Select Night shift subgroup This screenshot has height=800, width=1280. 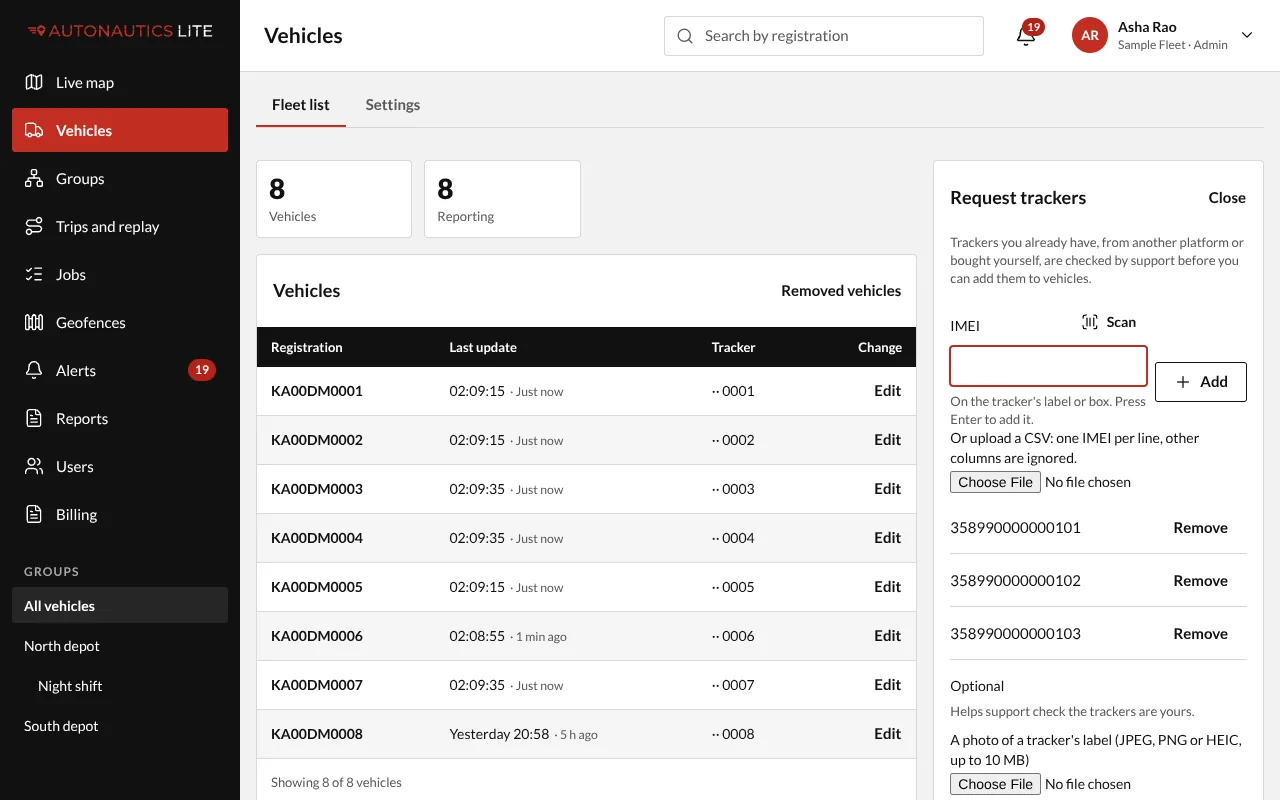(x=120, y=686)
